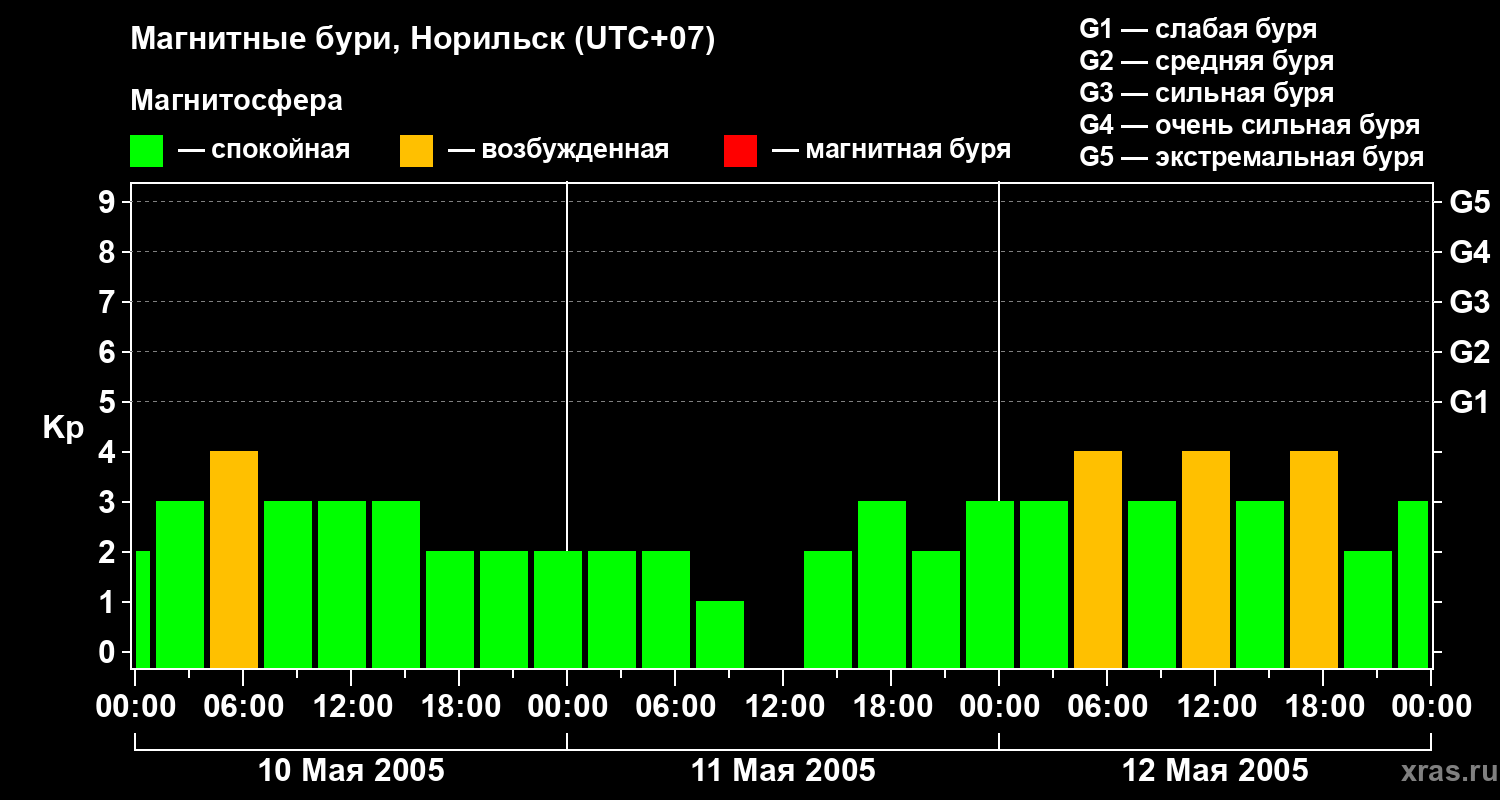Click the '12:00' time label under 10 May
The image size is (1500, 800).
point(351,707)
